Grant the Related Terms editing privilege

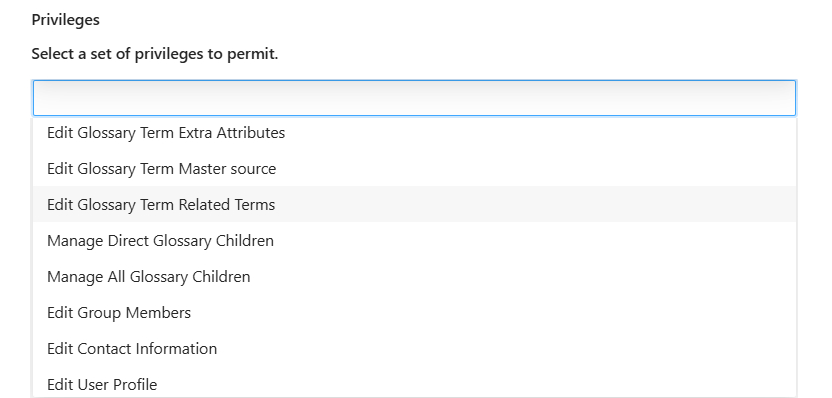pos(414,204)
